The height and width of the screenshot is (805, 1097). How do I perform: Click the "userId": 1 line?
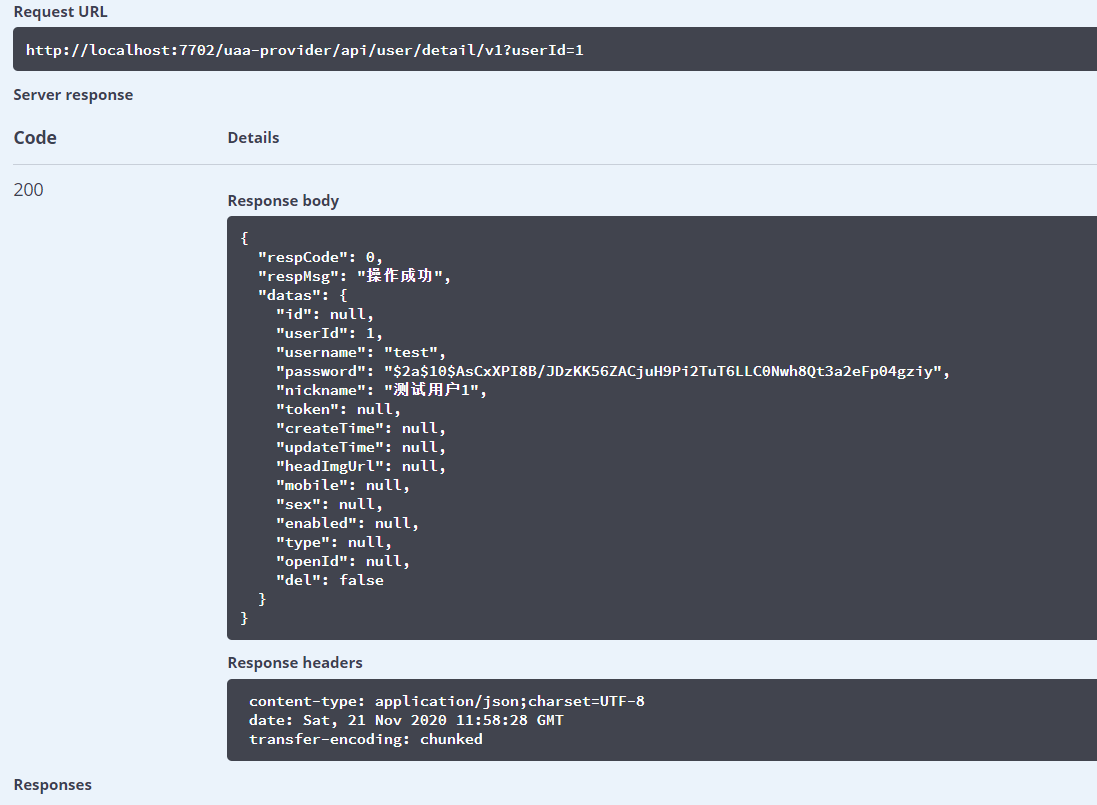click(x=329, y=333)
